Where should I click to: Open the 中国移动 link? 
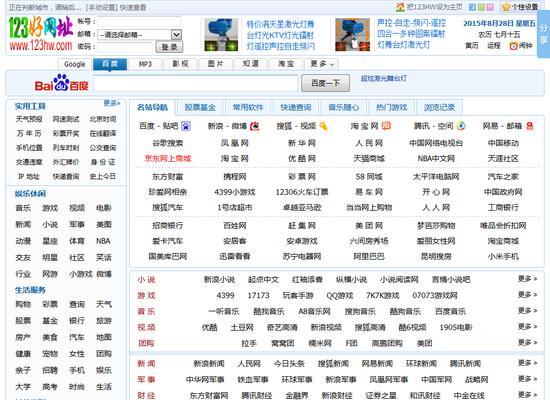point(503,143)
